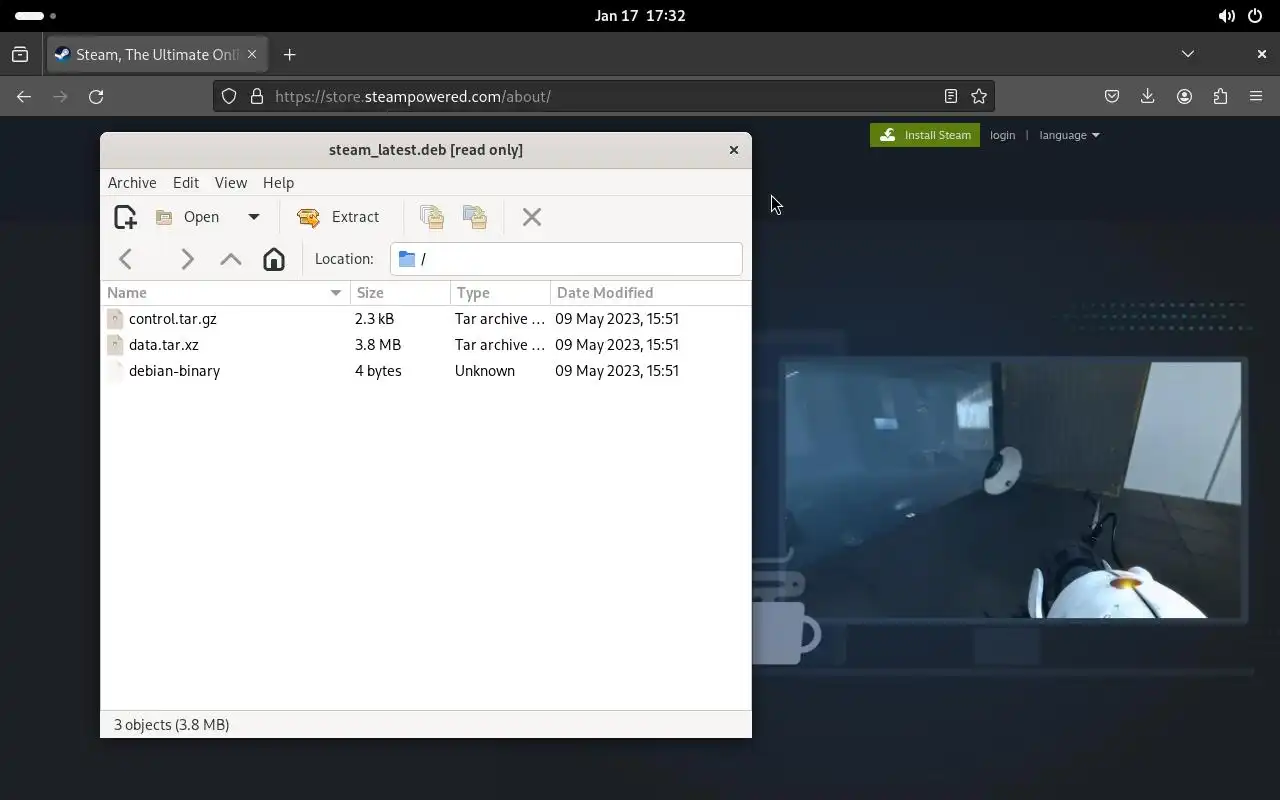Go back to previous archive location

[x=126, y=259]
